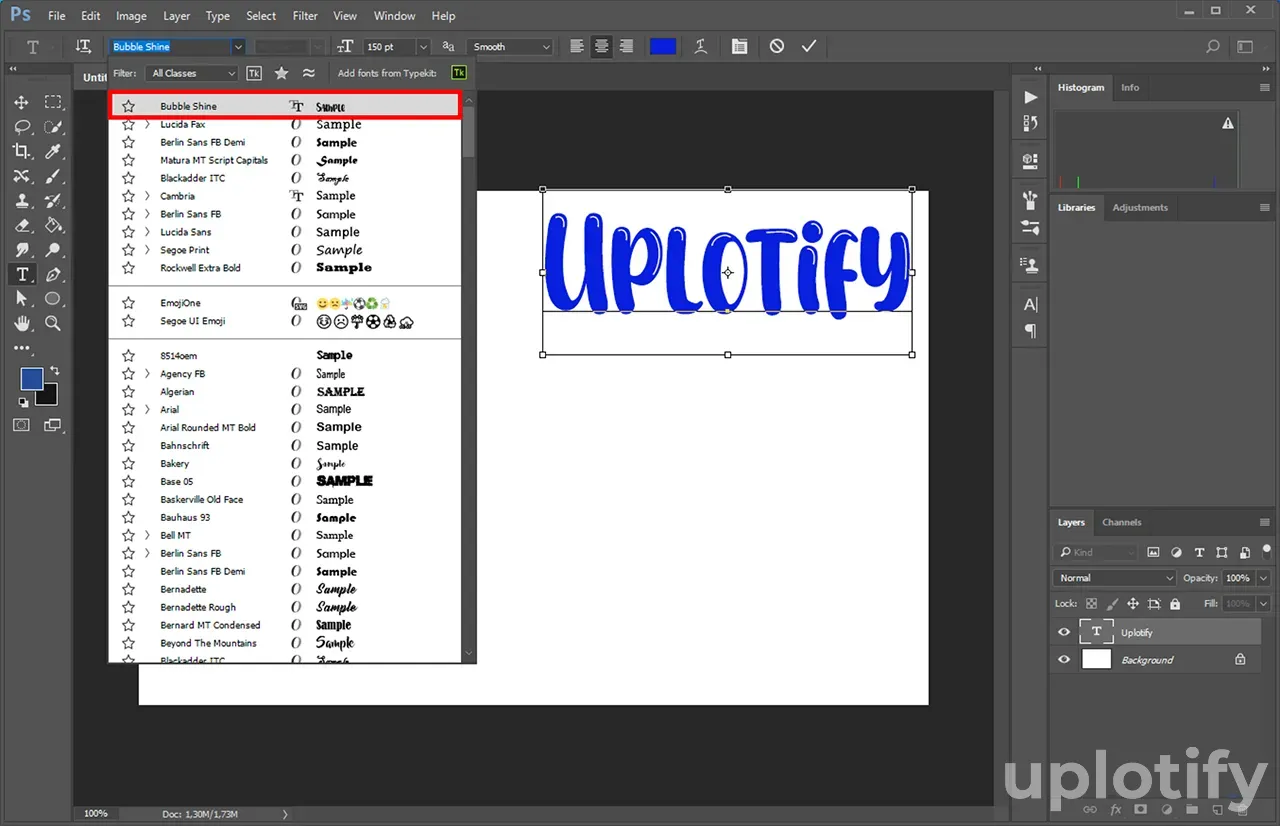Click the Create warped text icon
Screen dimensions: 1280x826
[701, 47]
